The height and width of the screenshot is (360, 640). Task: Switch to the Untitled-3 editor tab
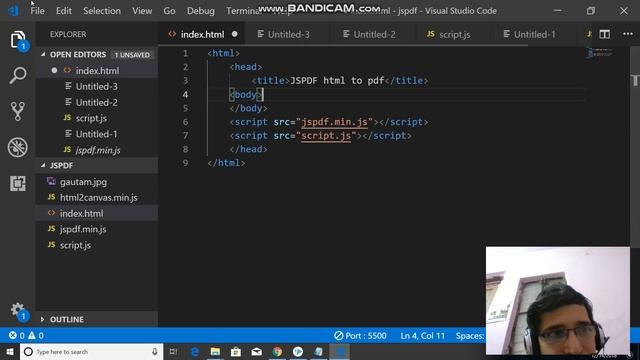[287, 34]
